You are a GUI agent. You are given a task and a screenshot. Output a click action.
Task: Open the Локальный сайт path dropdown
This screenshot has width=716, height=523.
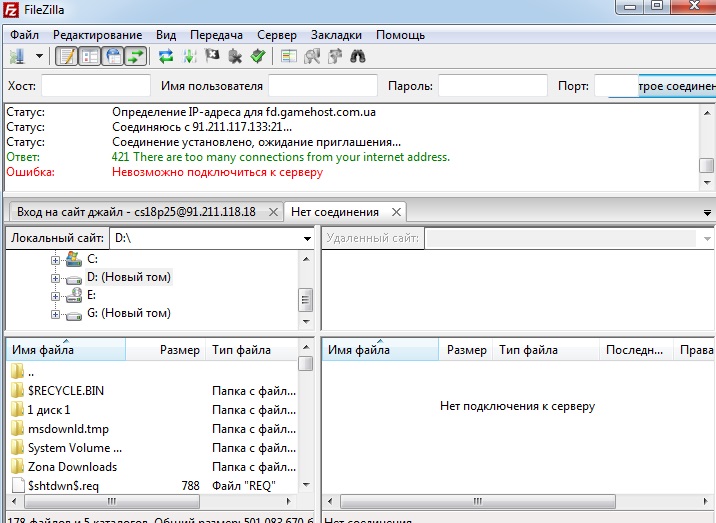coord(307,238)
